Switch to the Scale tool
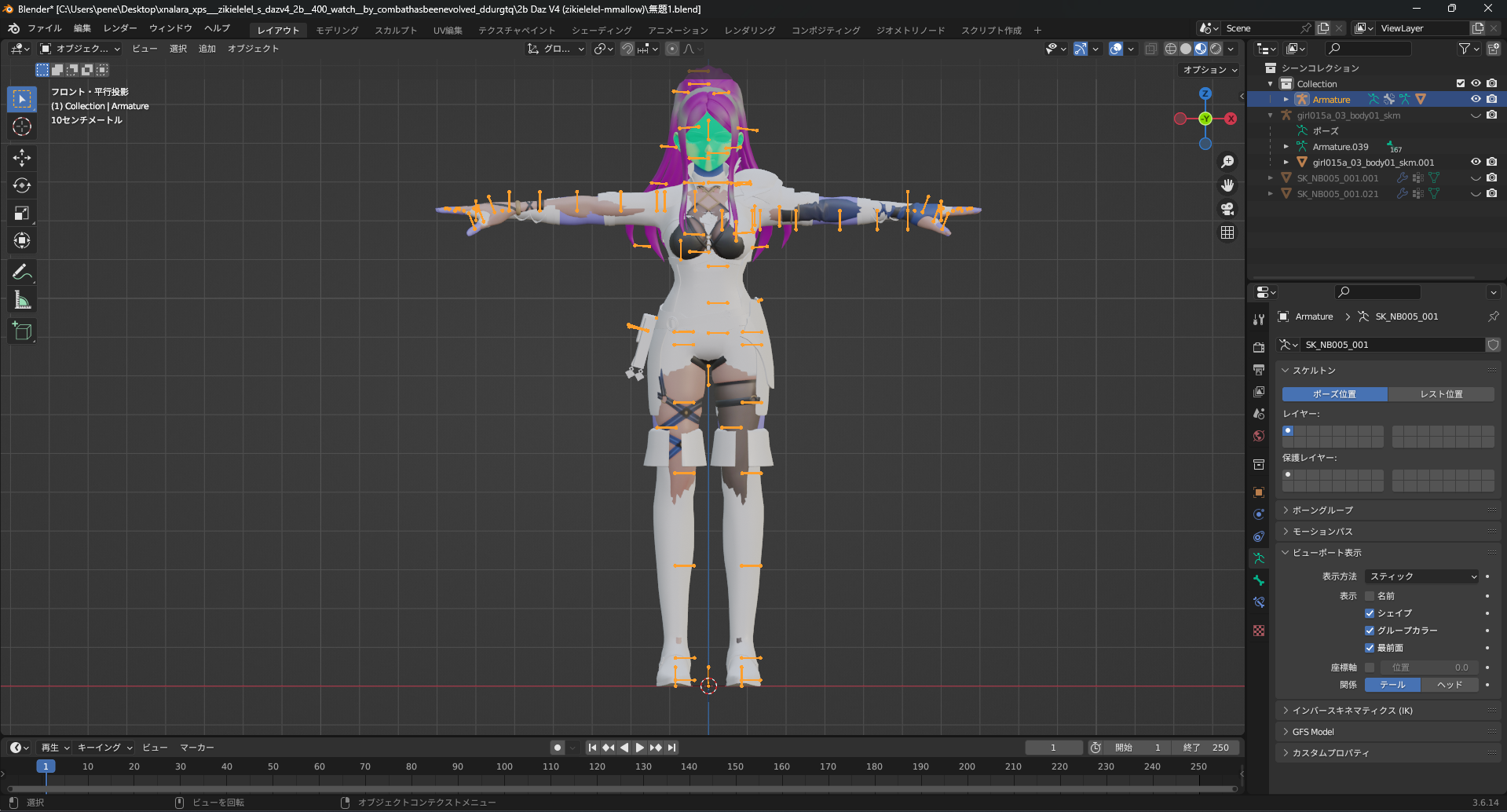The width and height of the screenshot is (1507, 812). 22,213
